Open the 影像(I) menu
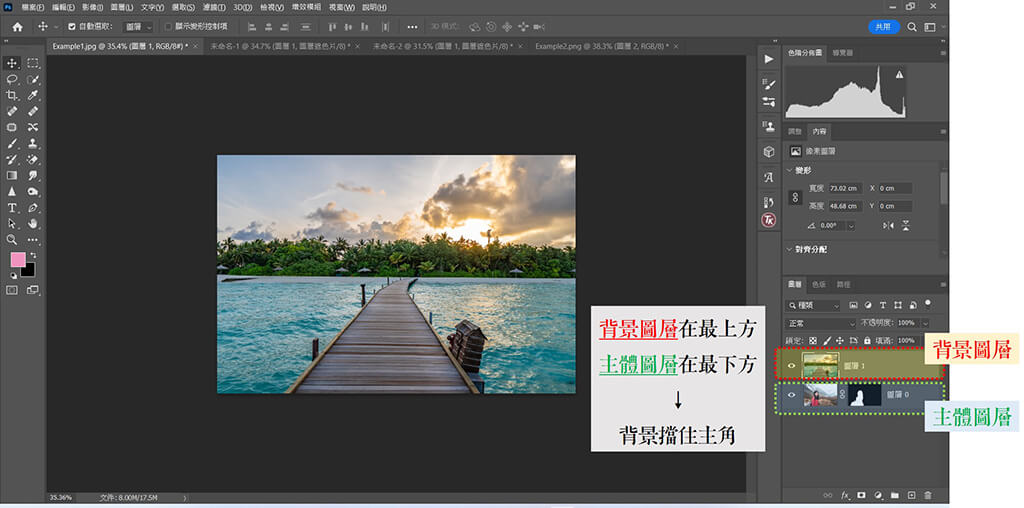 (x=92, y=7)
